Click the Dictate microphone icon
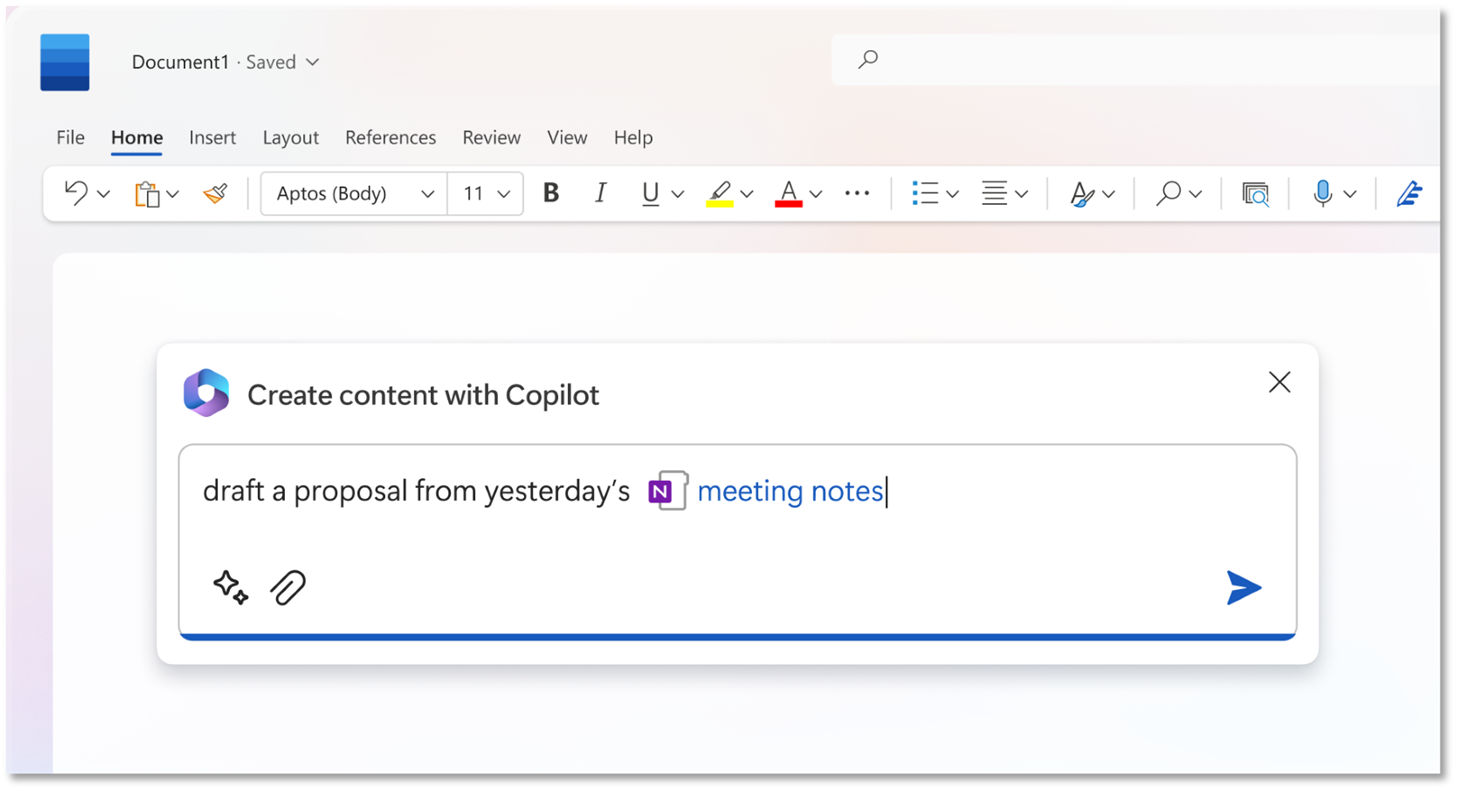 point(1323,193)
